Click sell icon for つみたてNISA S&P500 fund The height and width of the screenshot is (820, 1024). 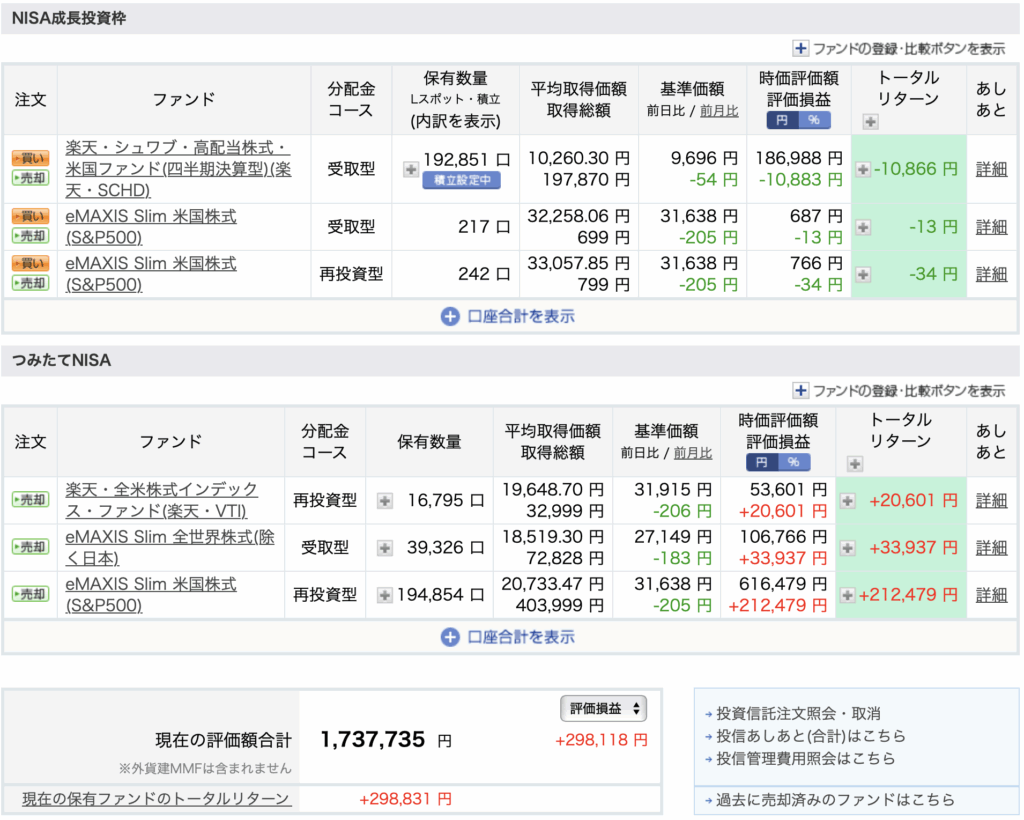31,594
